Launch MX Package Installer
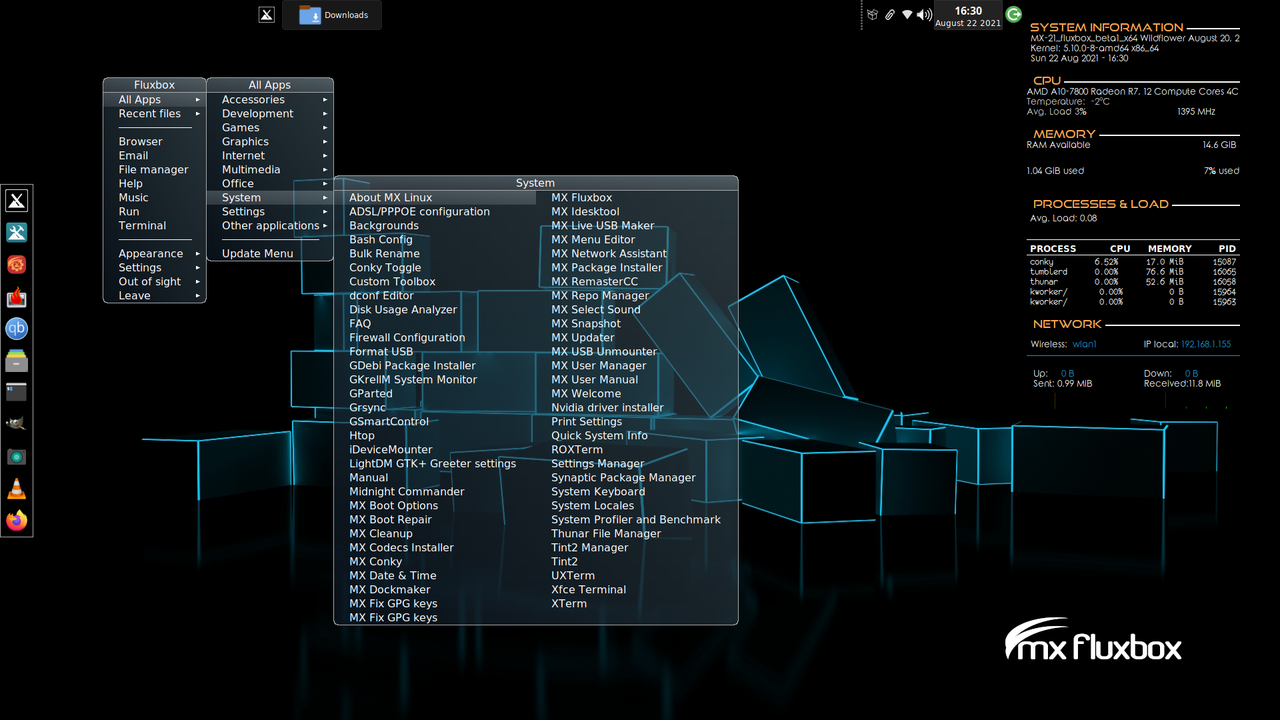The image size is (1280, 720). 637,268
